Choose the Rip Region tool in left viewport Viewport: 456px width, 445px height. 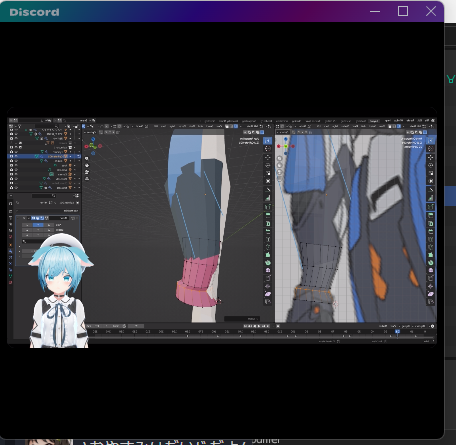(x=268, y=302)
